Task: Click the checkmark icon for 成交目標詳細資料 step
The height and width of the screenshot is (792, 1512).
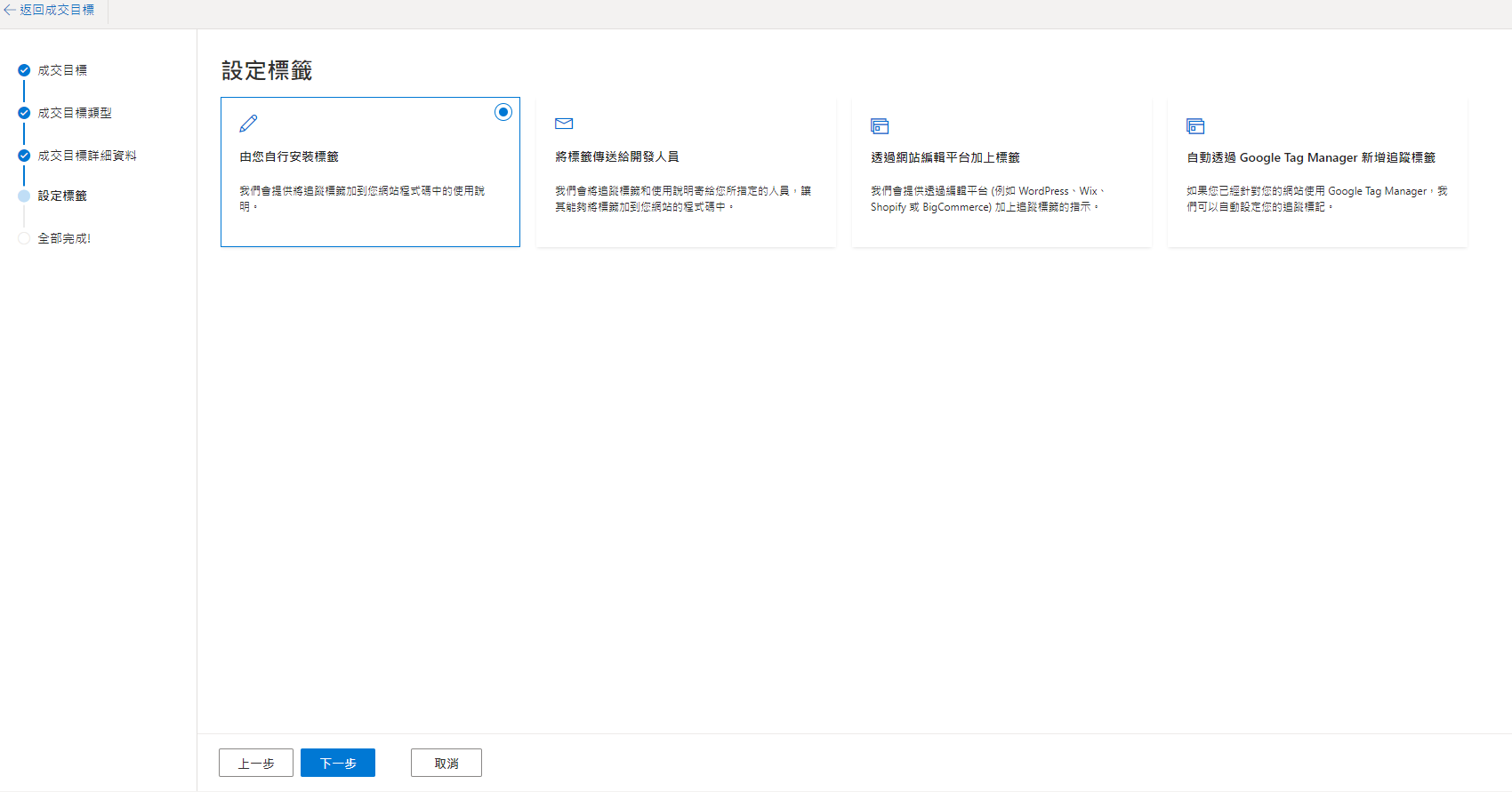Action: [x=24, y=156]
